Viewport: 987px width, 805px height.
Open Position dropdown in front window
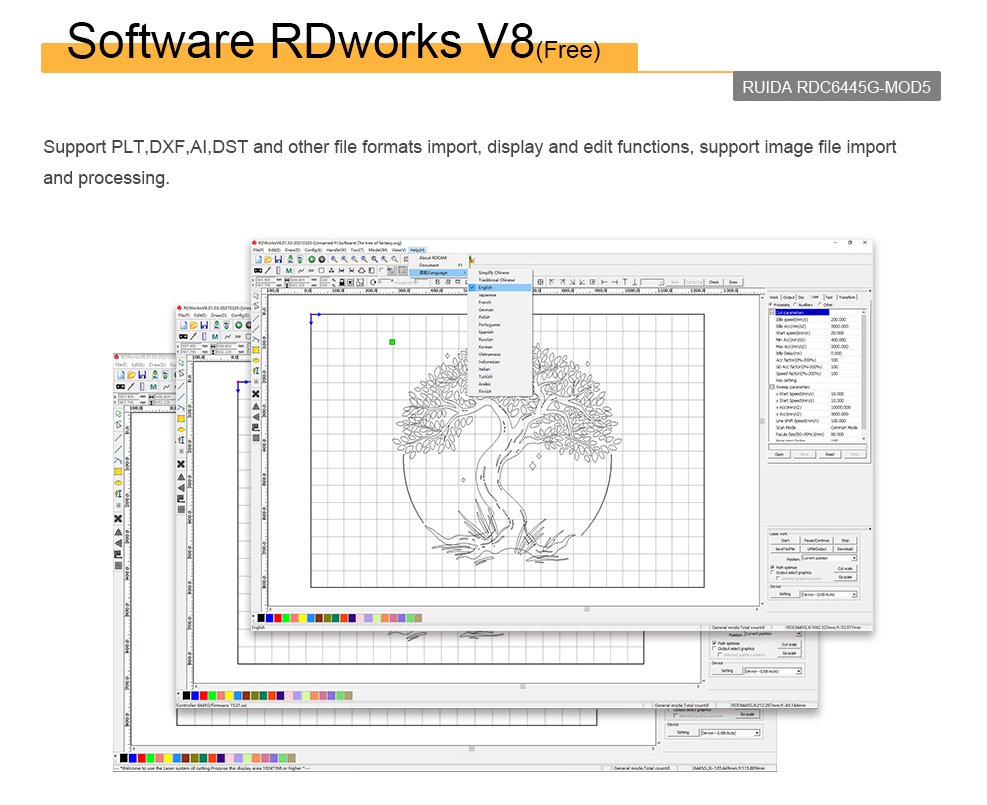tap(830, 558)
